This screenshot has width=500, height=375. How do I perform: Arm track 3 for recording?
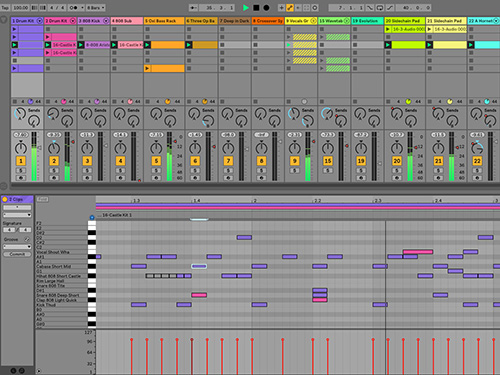tap(87, 178)
